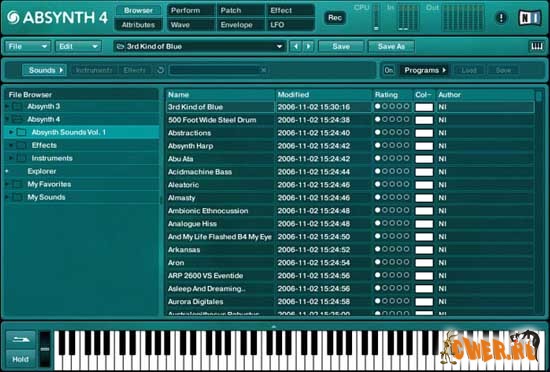
Task: Click the Absynth spiral logo
Action: (13, 18)
